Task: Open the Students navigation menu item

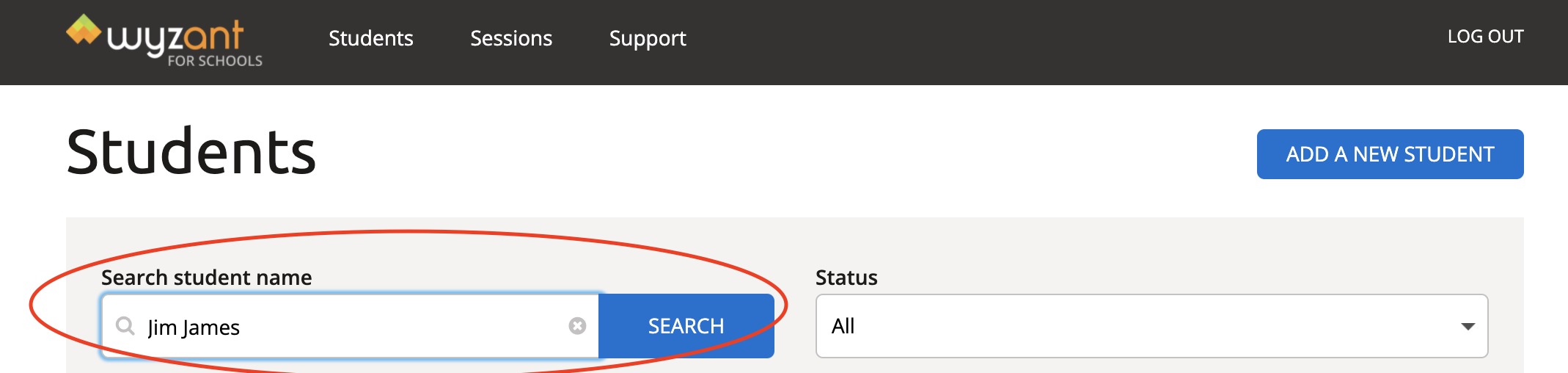Action: point(371,38)
